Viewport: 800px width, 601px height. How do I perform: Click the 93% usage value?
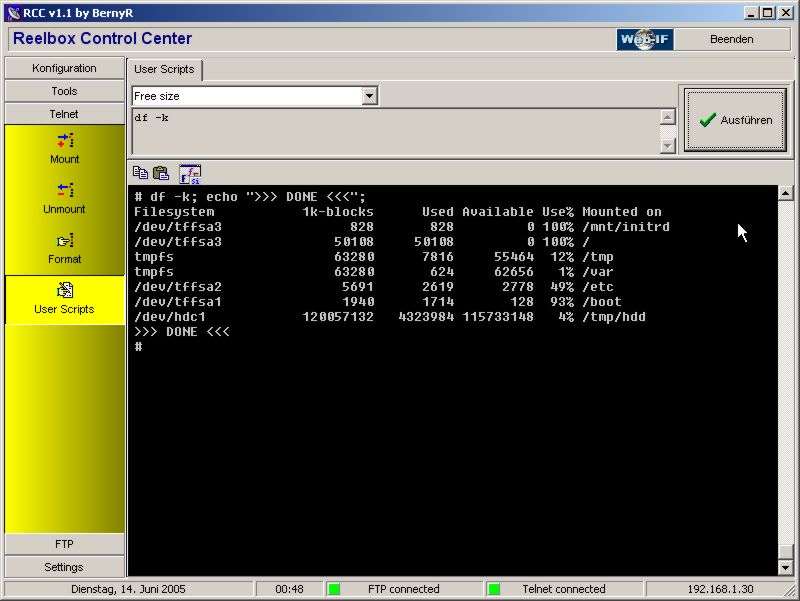pyautogui.click(x=562, y=302)
